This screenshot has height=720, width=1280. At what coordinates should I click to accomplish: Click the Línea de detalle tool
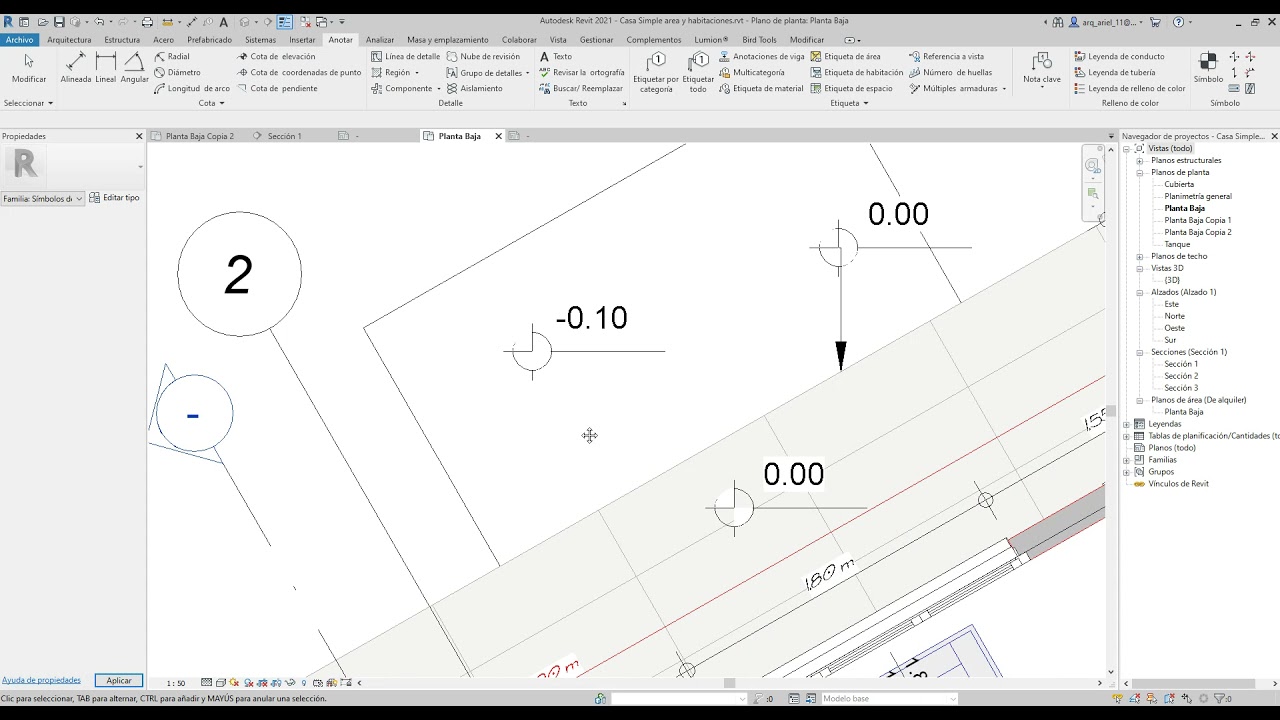[x=405, y=57]
